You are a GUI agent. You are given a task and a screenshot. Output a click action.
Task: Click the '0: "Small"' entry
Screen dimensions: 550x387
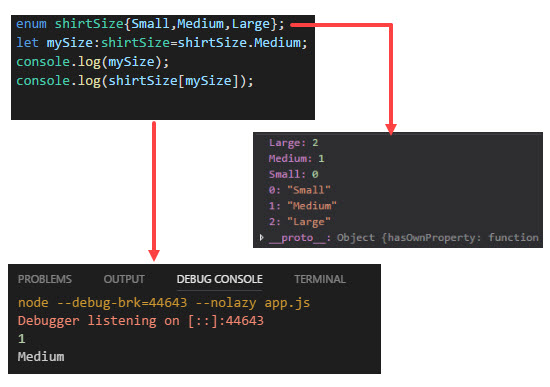[300, 190]
